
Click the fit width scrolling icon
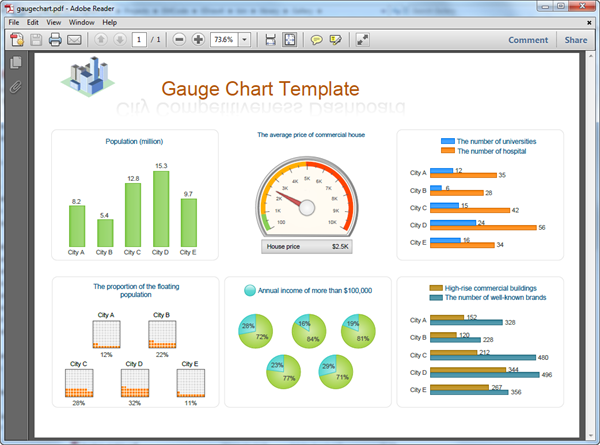(x=271, y=39)
